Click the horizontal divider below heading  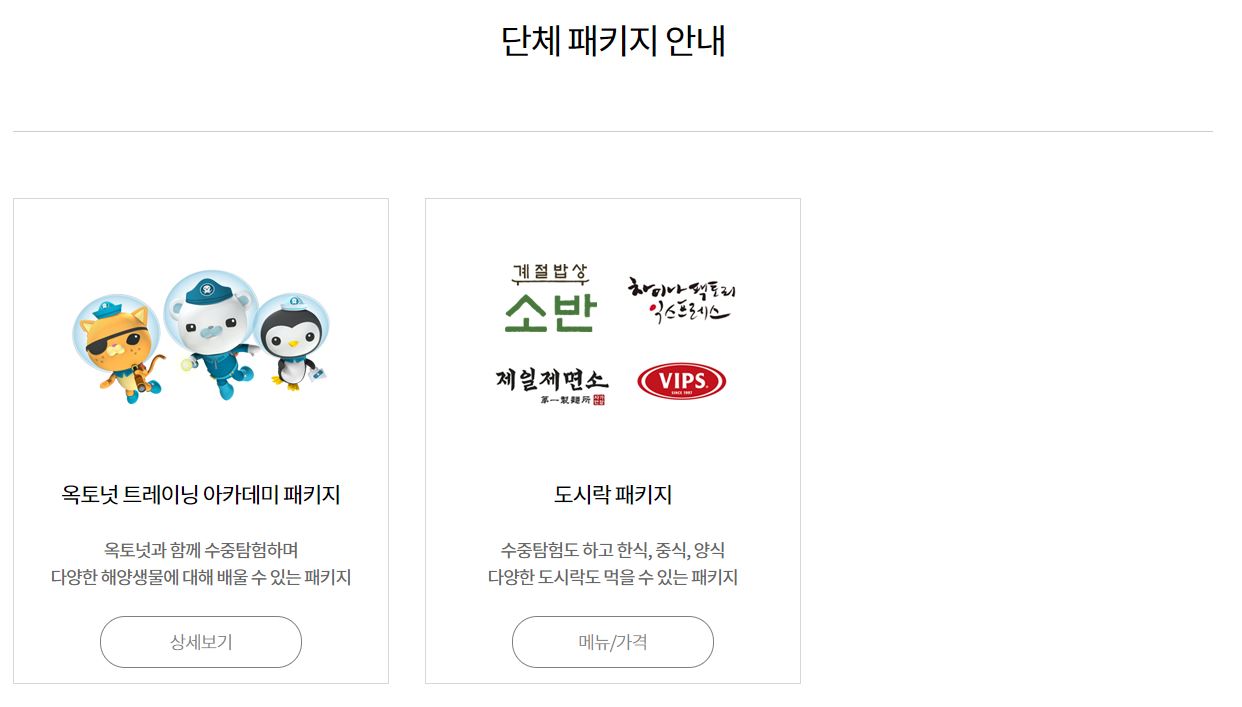tap(613, 131)
